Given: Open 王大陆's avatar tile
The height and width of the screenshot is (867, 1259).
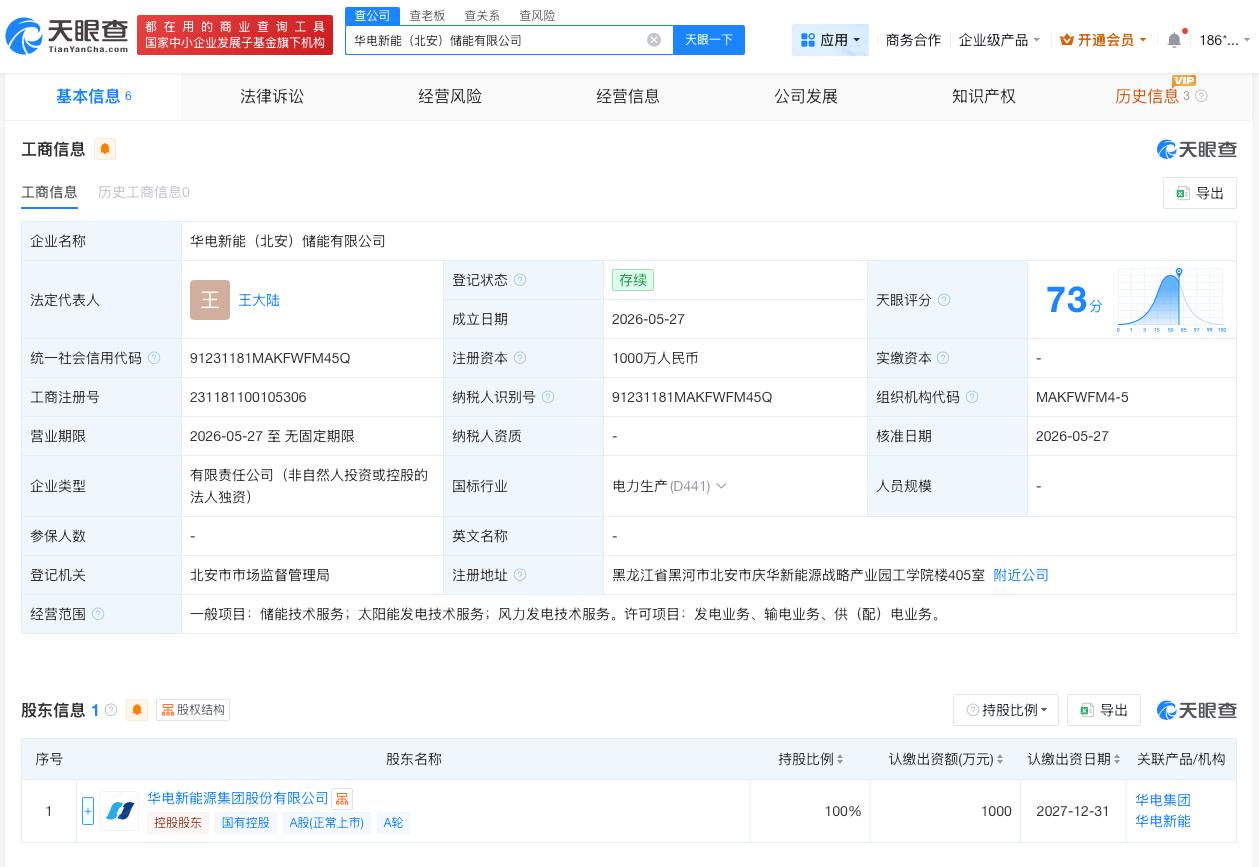Looking at the screenshot, I should point(210,300).
